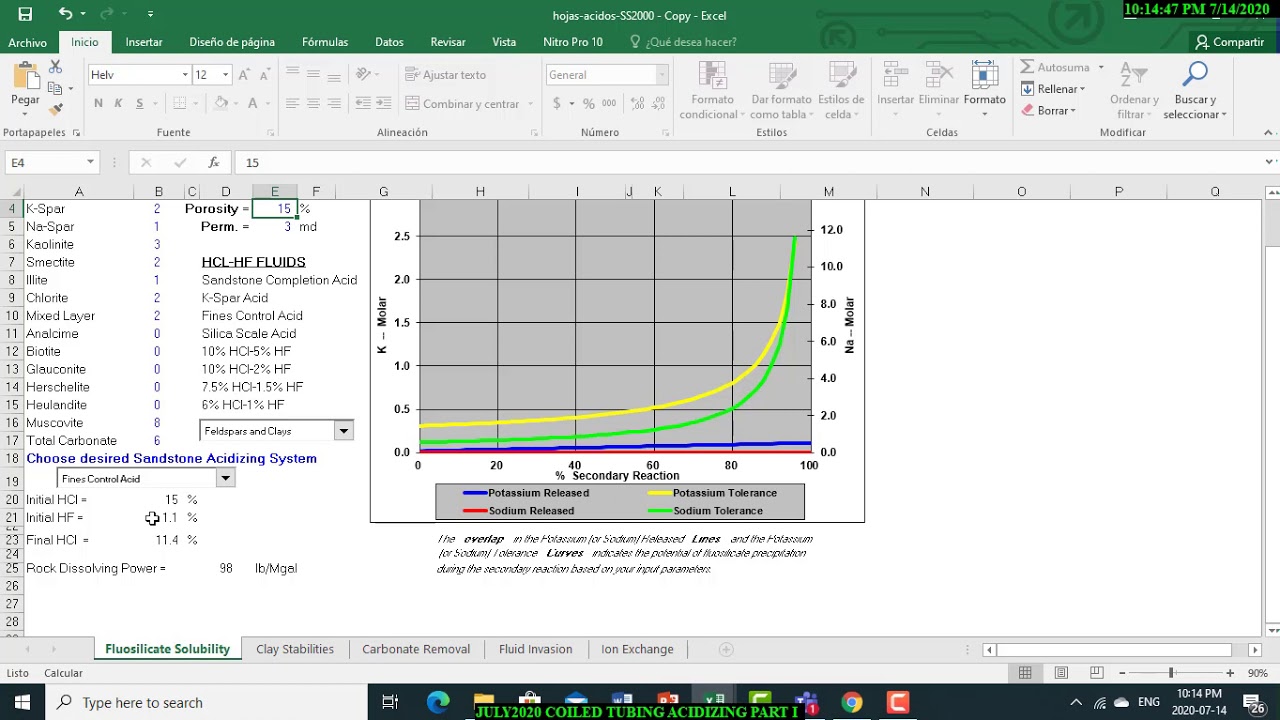1280x720 pixels.
Task: Toggle italic (K) formatting
Action: pos(118,103)
